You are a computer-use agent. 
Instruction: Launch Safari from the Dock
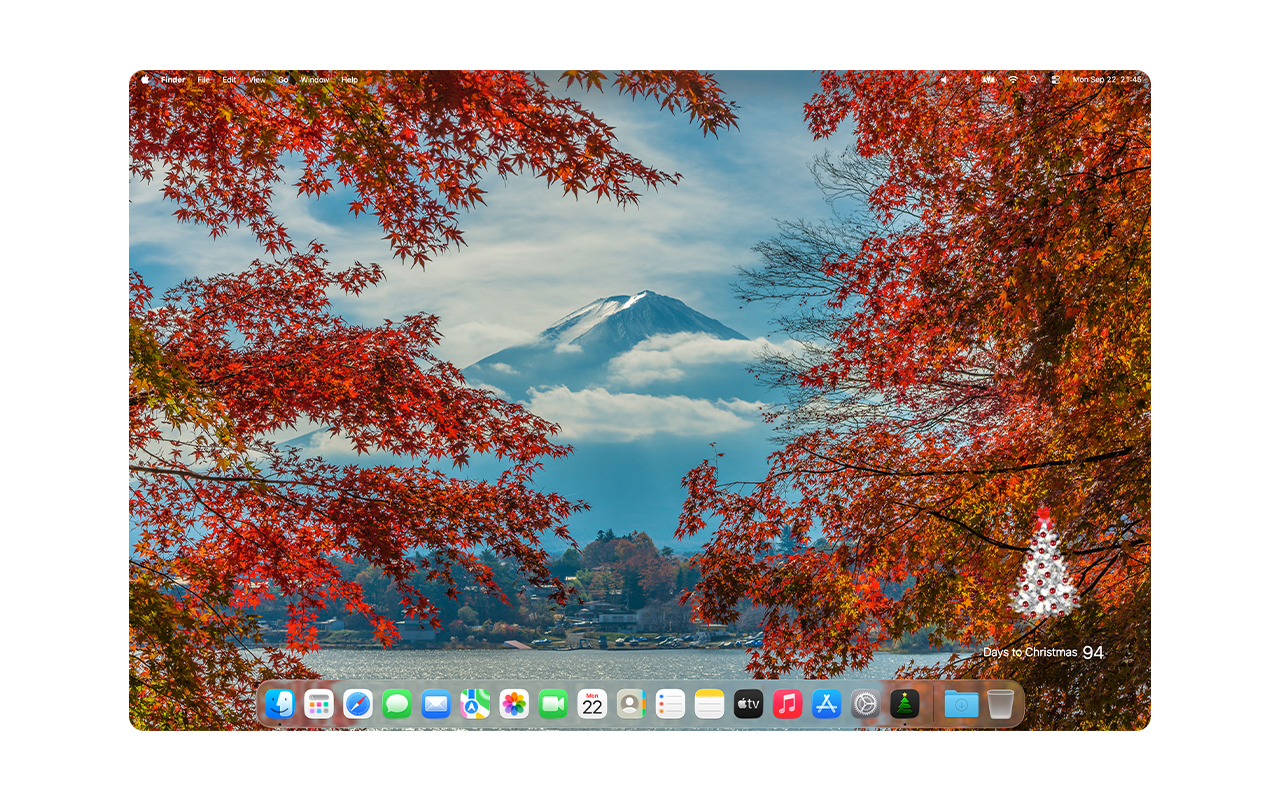point(358,704)
